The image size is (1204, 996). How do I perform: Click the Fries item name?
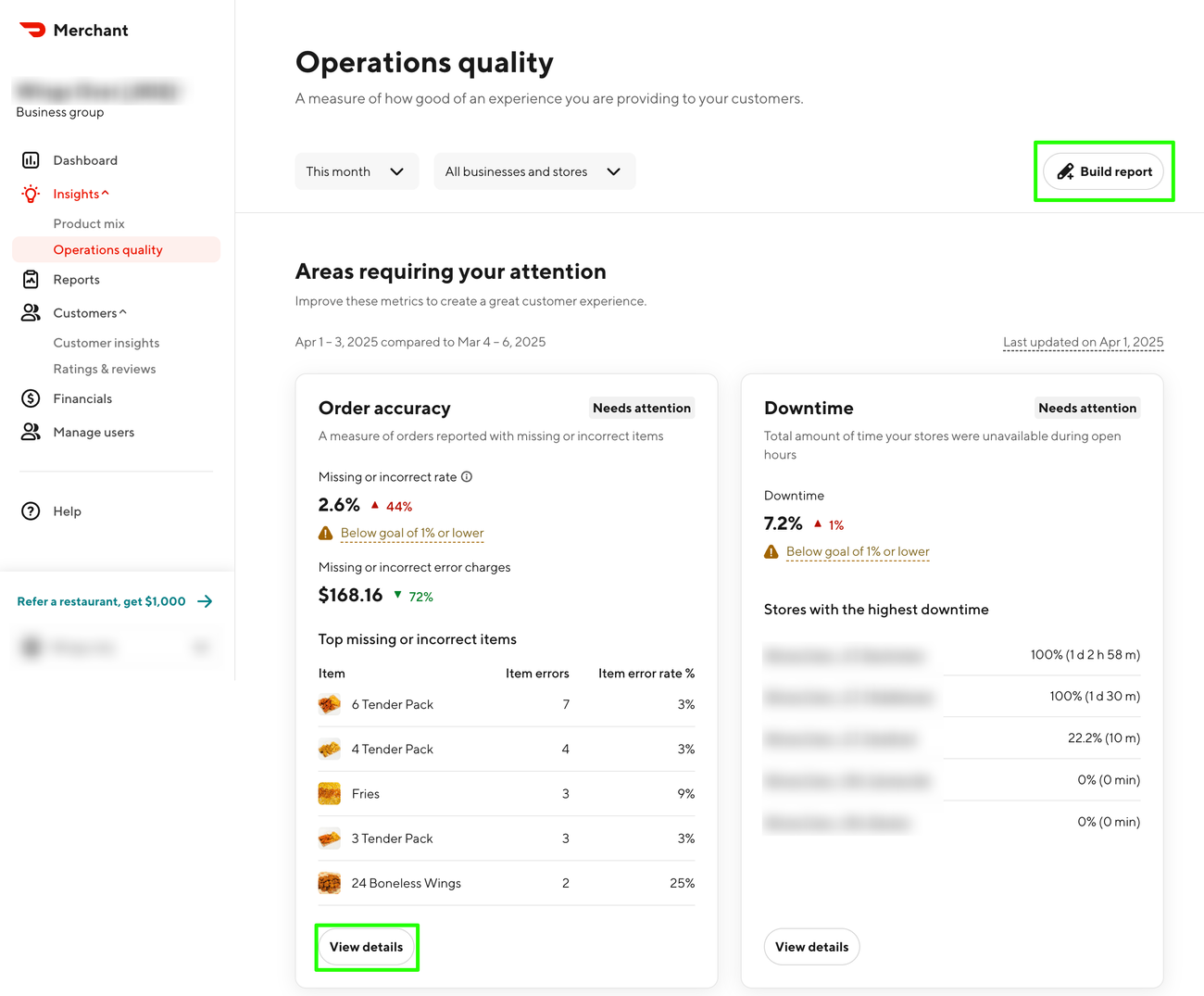366,794
